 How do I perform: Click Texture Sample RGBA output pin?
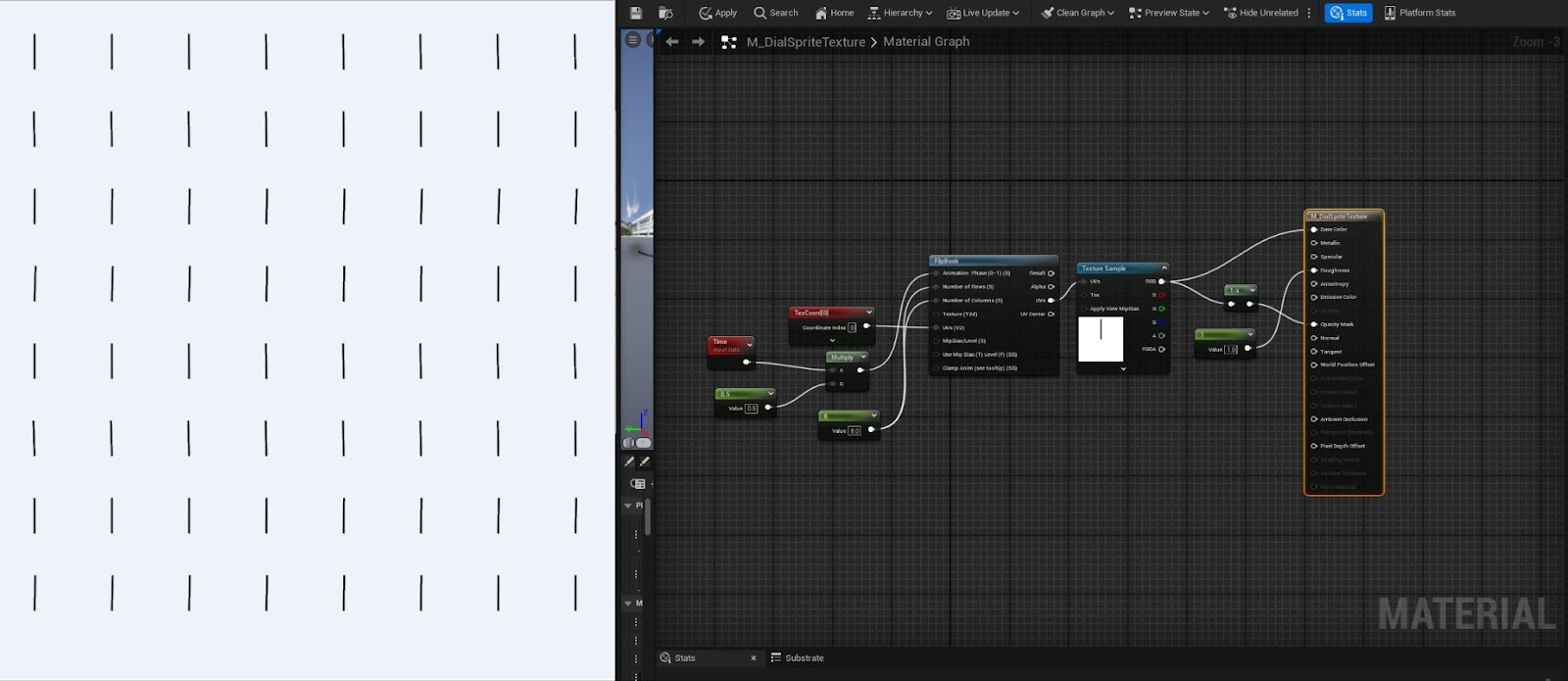coord(1162,349)
